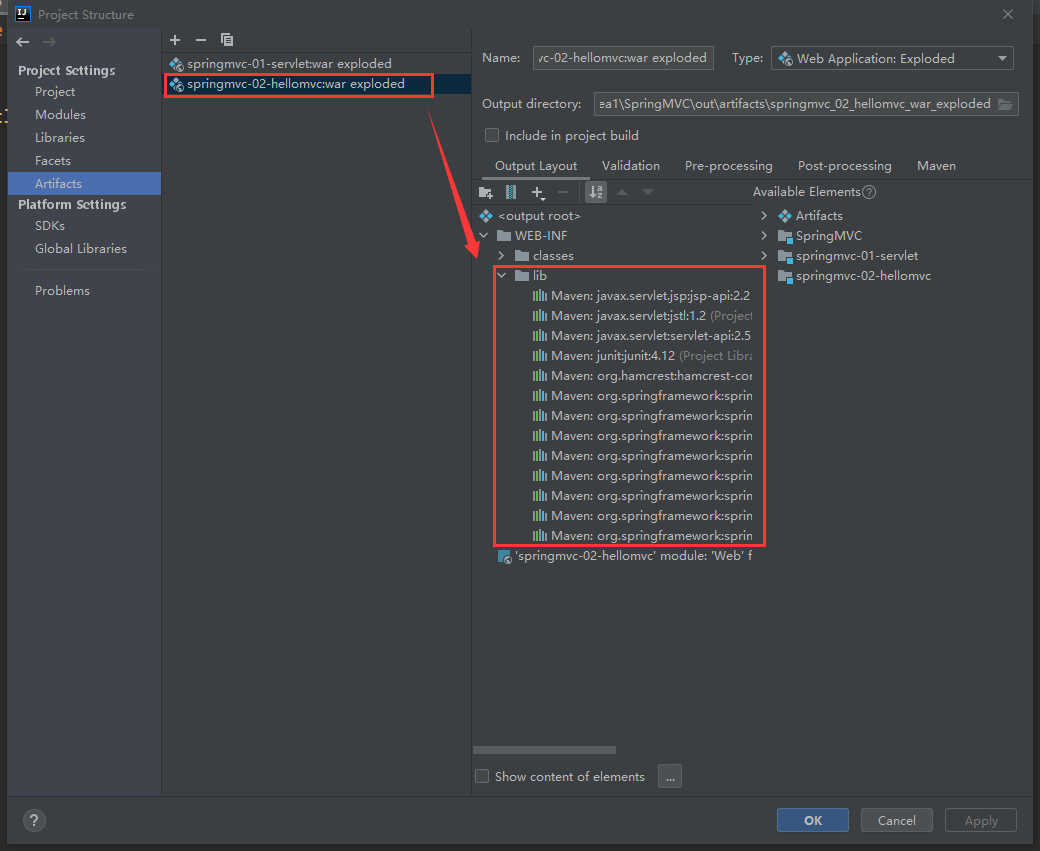The width and height of the screenshot is (1040, 851).
Task: Click the Output directory path field
Action: click(x=795, y=104)
